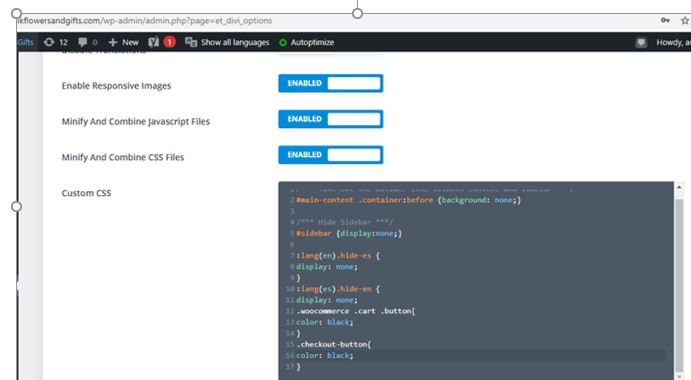Click the .checkout-button code line

334,344
